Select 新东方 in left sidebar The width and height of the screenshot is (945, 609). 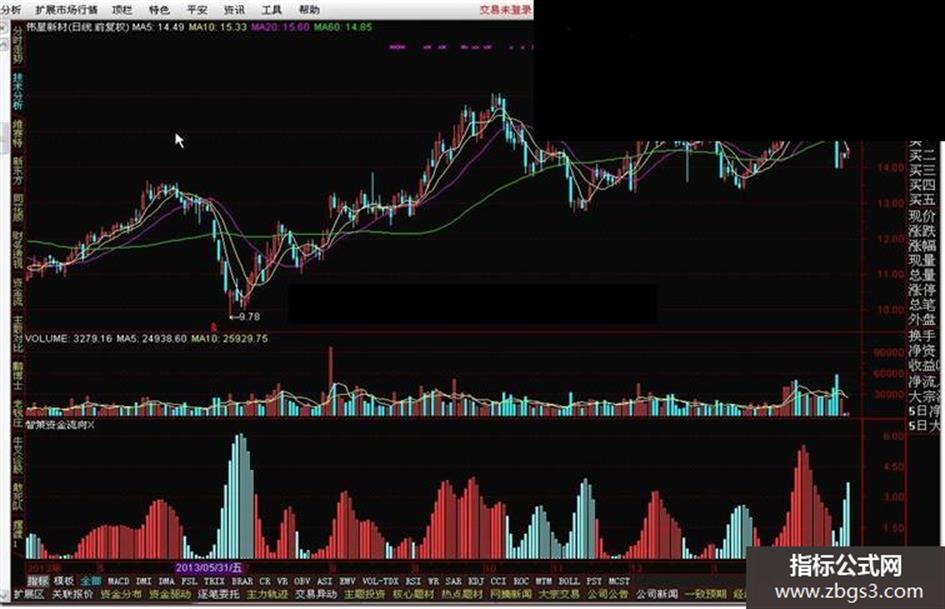18,172
